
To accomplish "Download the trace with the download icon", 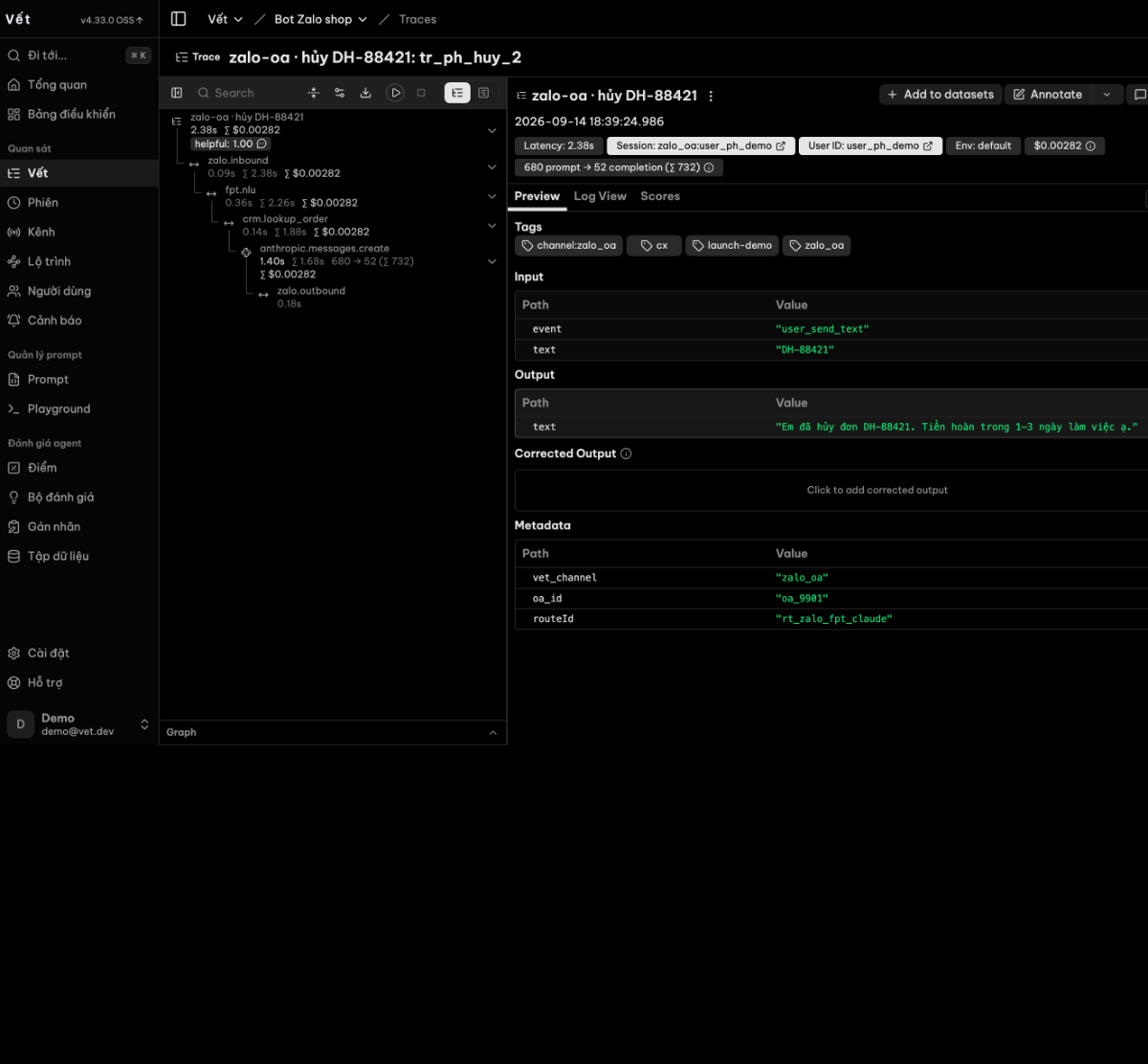I will click(365, 93).
